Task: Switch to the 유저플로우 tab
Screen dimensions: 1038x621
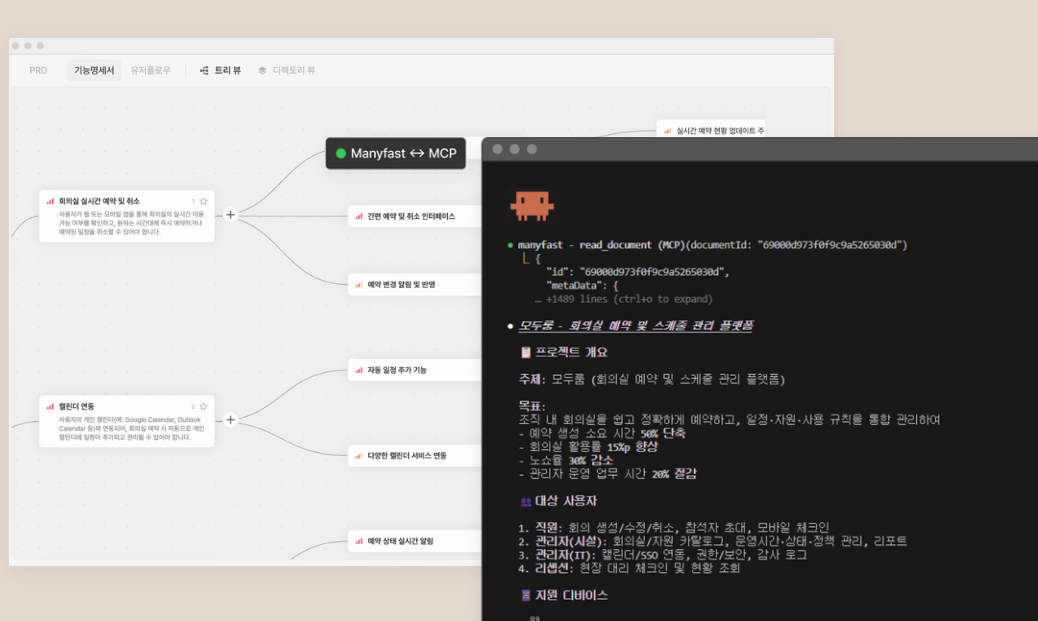Action: (x=150, y=70)
